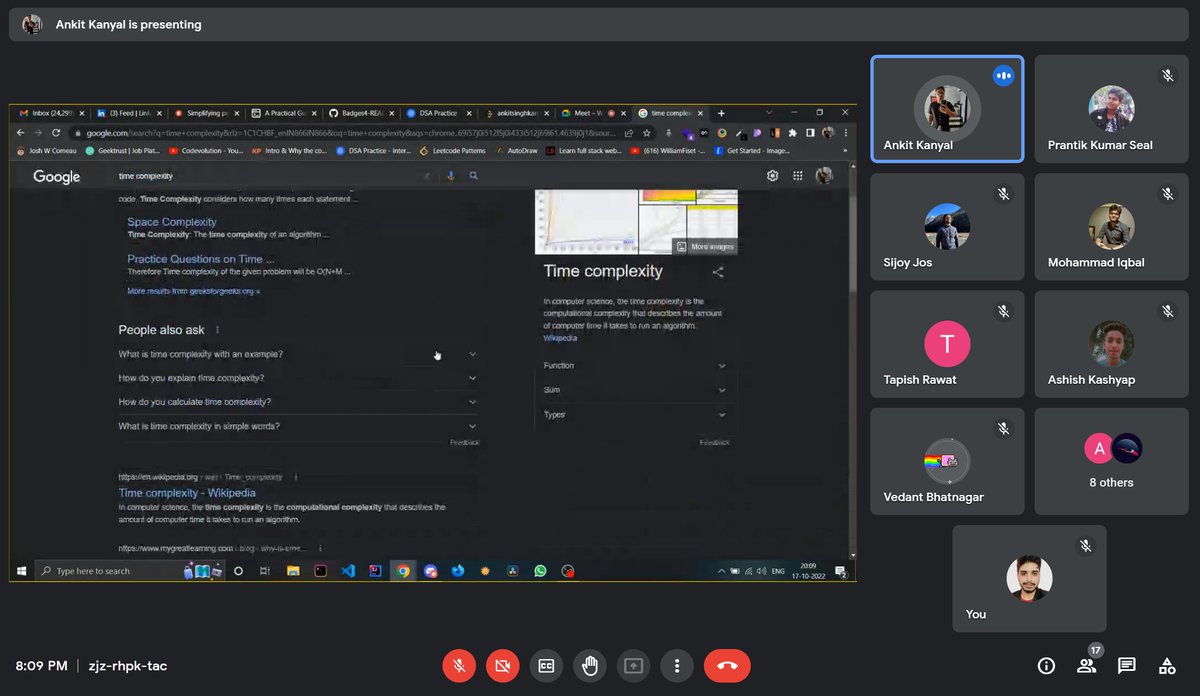Screen dimensions: 1200x696
Task: Select Ankit Kanyal's participant tile
Action: click(x=947, y=109)
